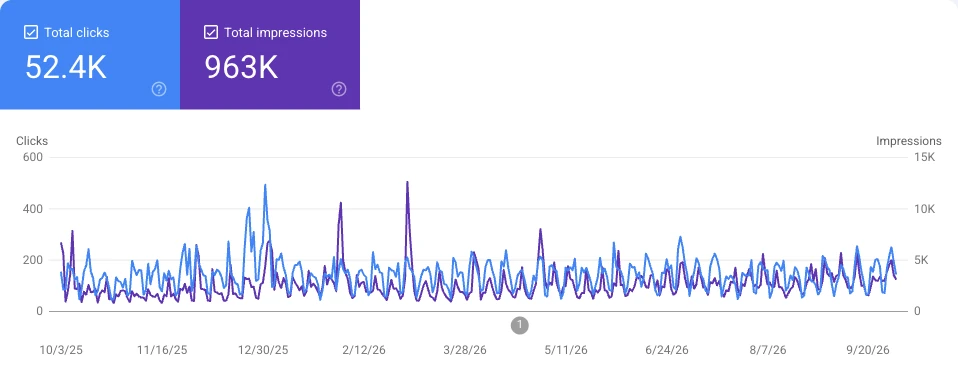Click the 10/3/25 date label
The image size is (958, 369).
point(61,350)
